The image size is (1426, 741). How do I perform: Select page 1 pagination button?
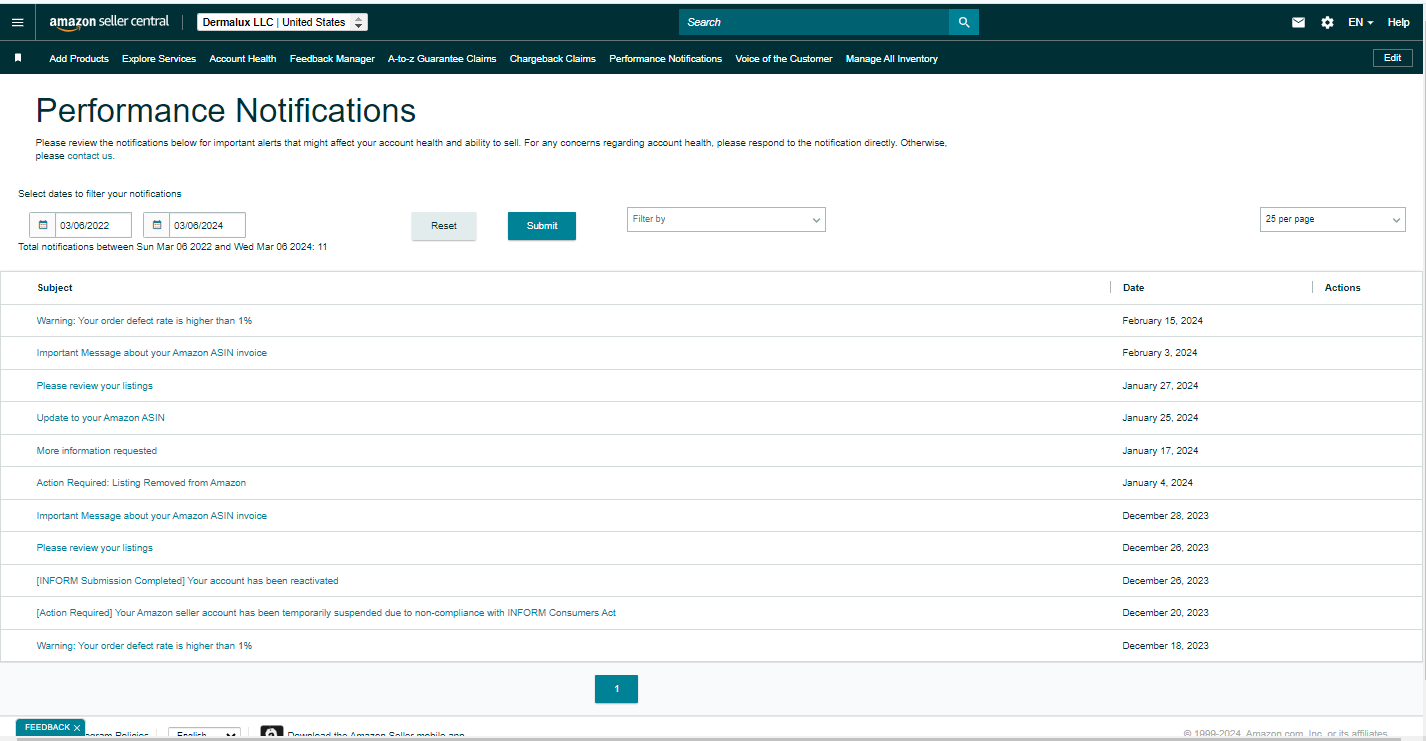click(x=616, y=689)
